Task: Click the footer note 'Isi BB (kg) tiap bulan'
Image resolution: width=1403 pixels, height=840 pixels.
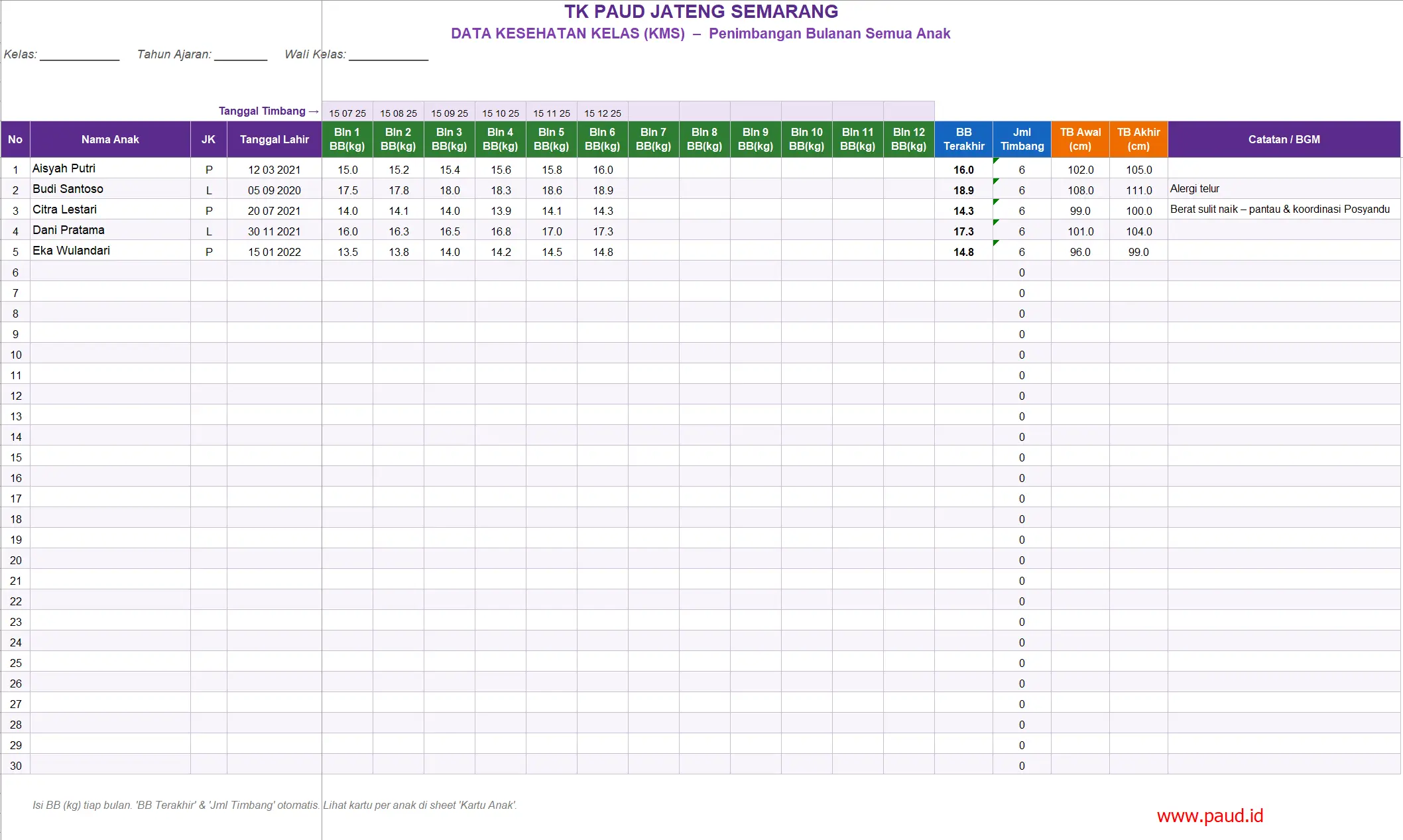Action: 82,805
